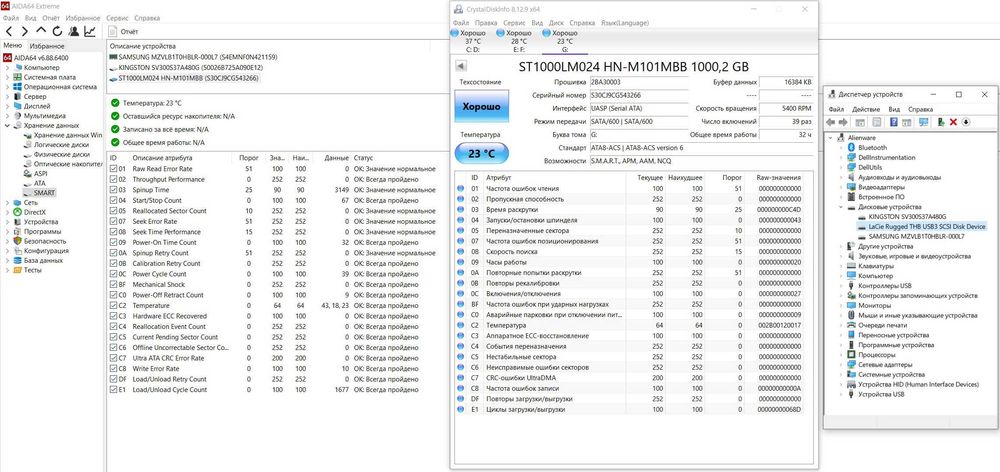Collapse the Хранение данных tree node
Screen dimensions: 1000x472
(8, 126)
